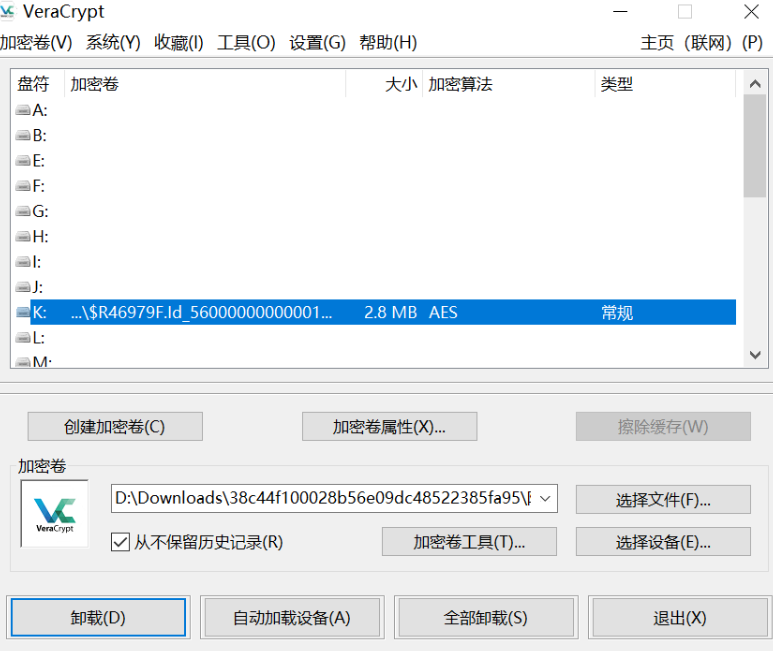Image resolution: width=773 pixels, height=651 pixels.
Task: Open 加密卷属性(X)... dialog
Action: [x=389, y=427]
